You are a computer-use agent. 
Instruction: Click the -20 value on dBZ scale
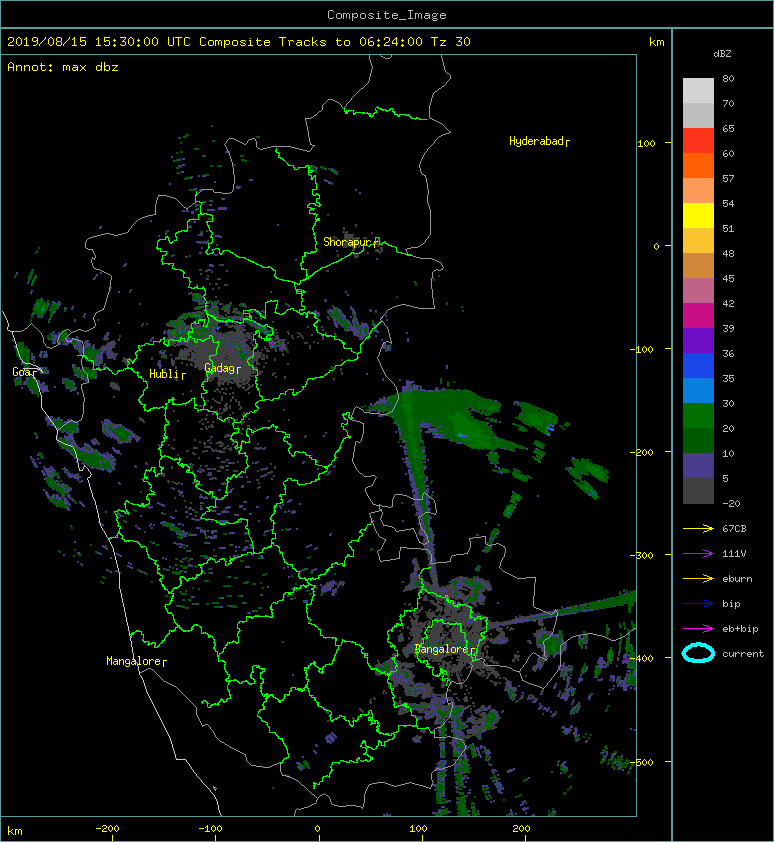tap(731, 503)
